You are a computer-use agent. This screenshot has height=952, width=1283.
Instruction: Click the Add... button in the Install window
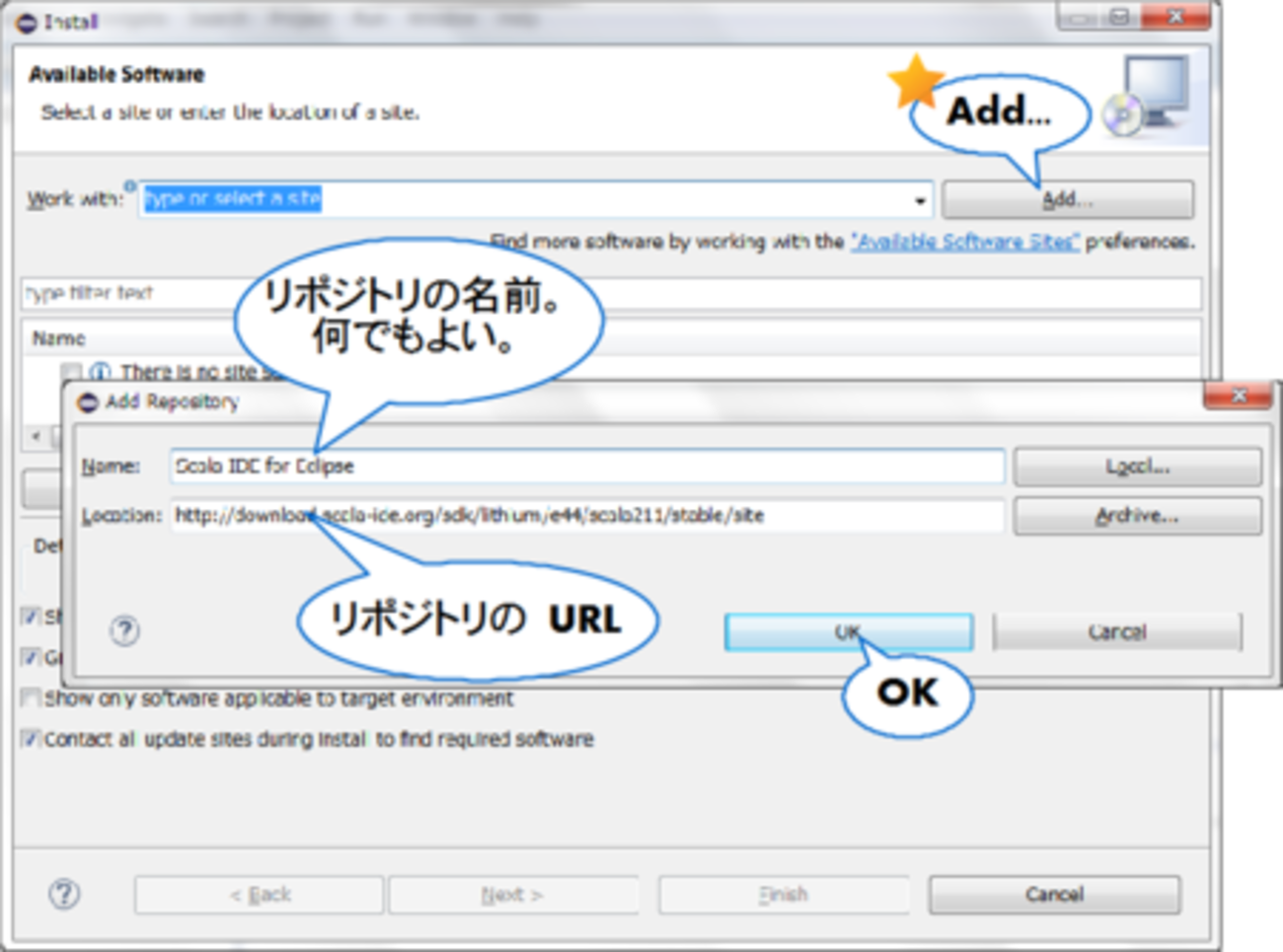(1068, 199)
